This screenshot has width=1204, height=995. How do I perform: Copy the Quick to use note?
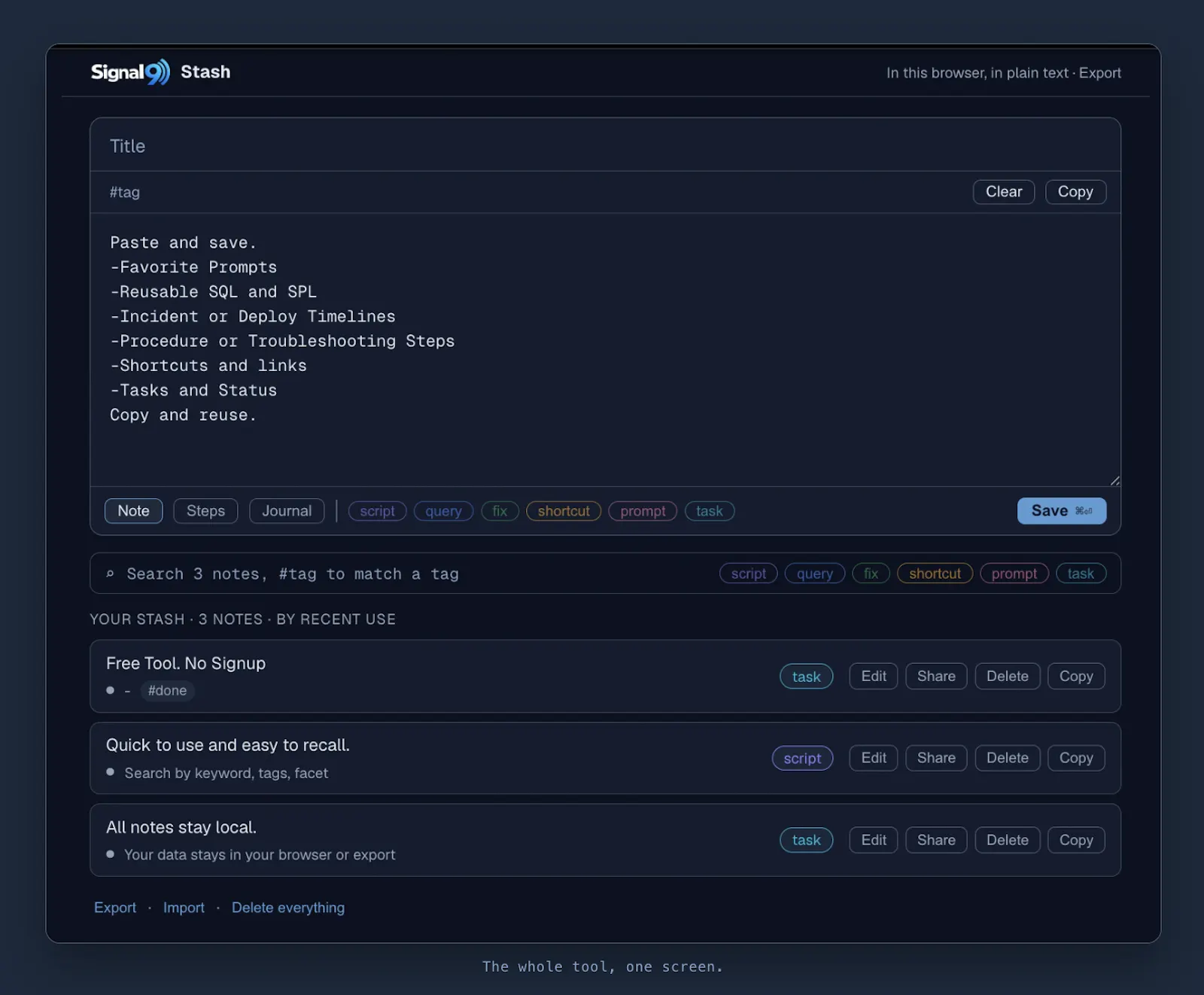click(1076, 758)
